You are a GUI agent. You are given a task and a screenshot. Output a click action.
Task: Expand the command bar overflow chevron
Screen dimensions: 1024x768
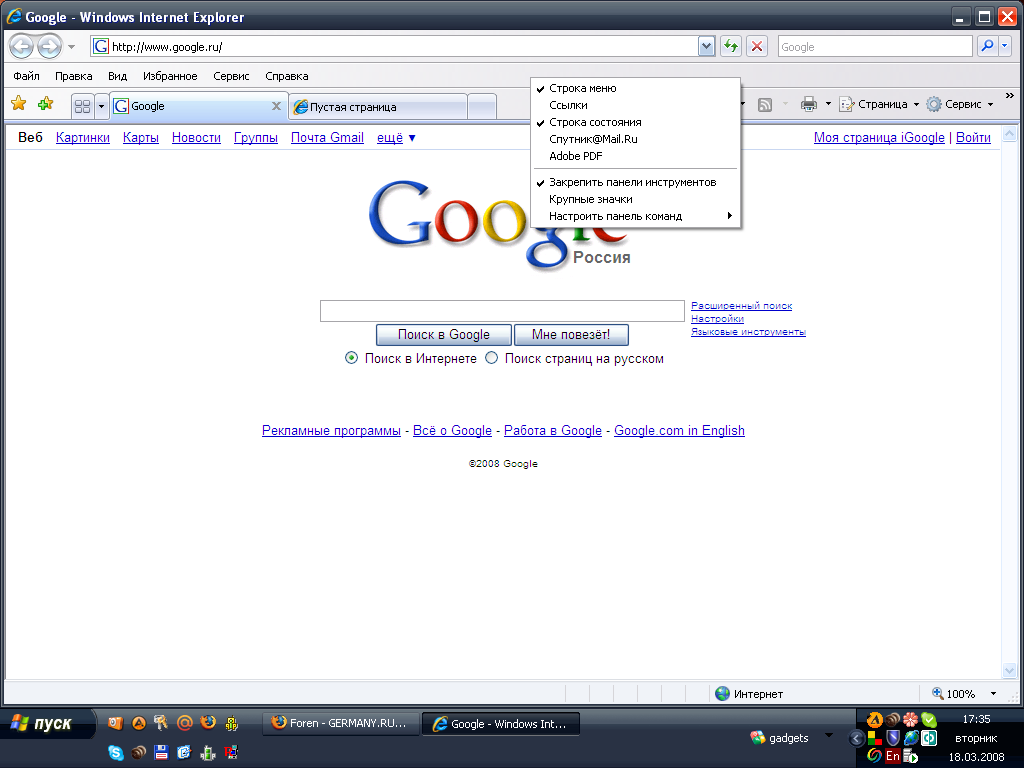1010,95
